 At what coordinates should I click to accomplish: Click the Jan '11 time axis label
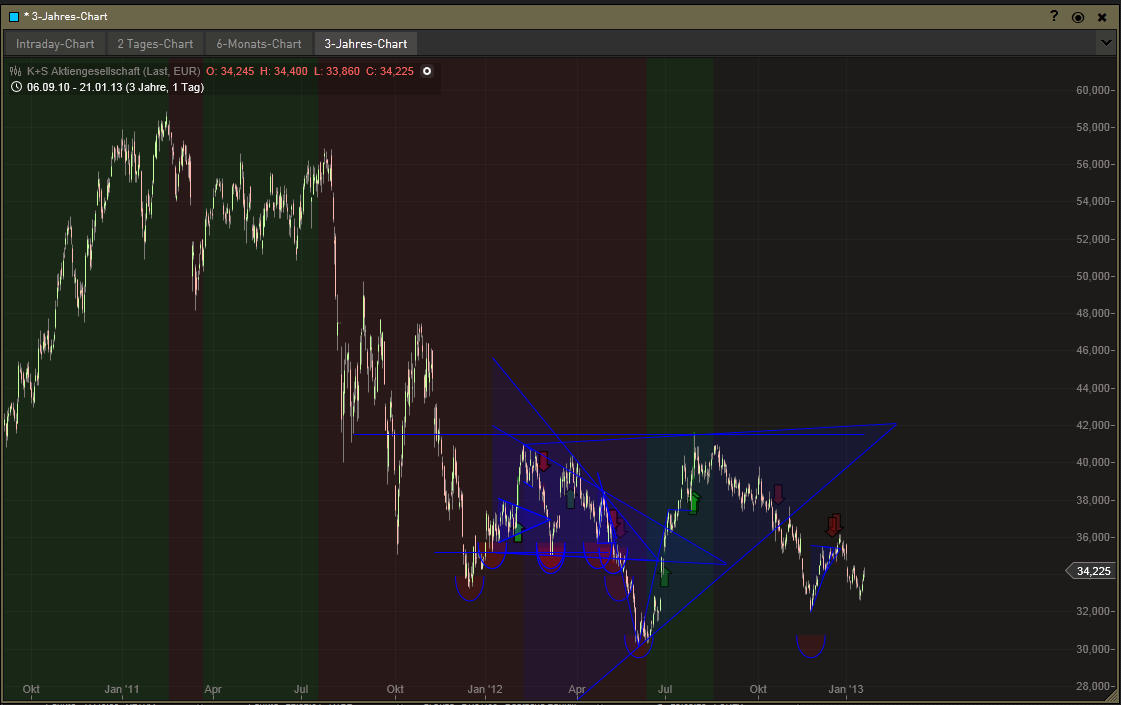[122, 689]
